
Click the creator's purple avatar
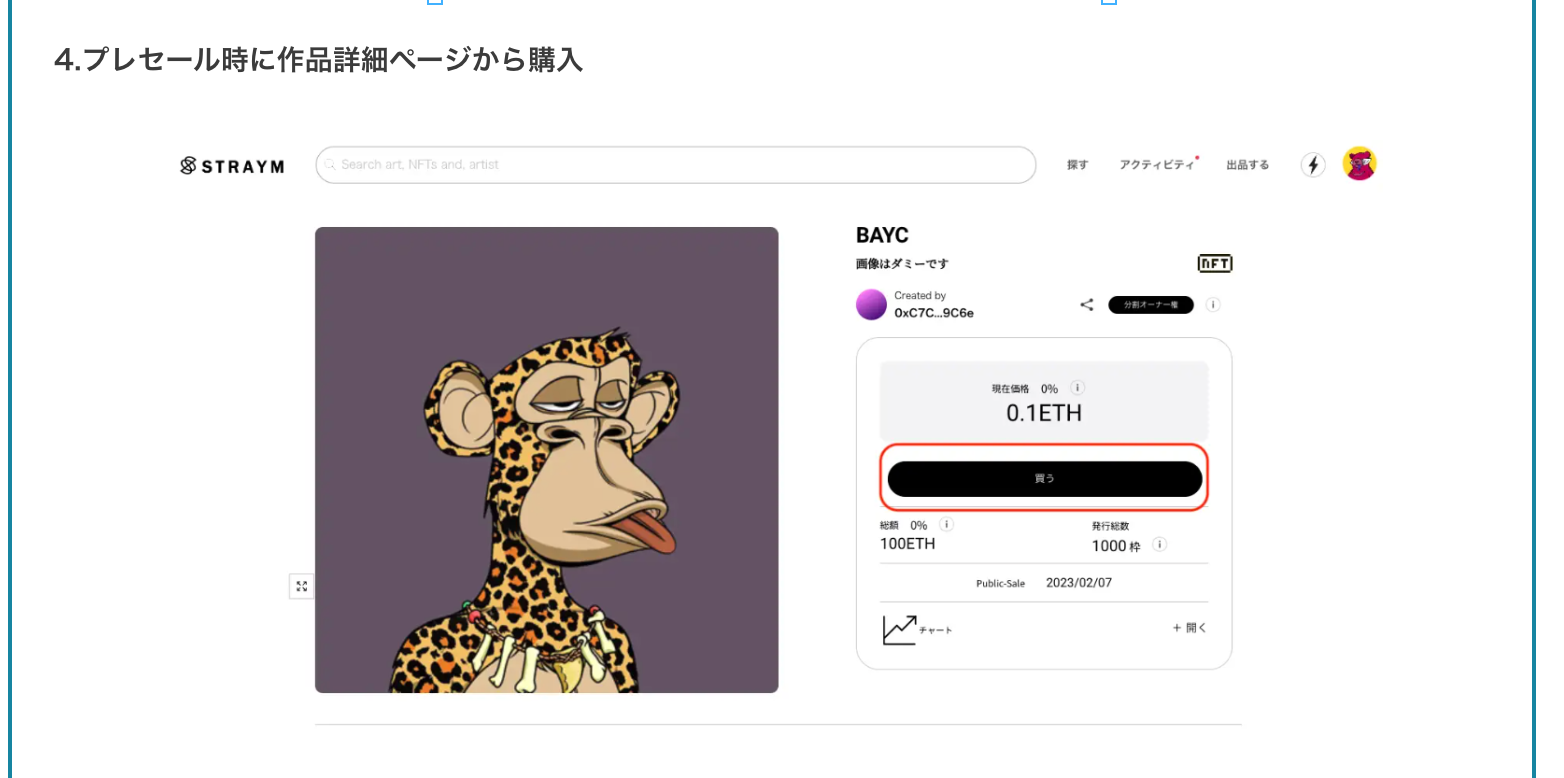[x=871, y=305]
